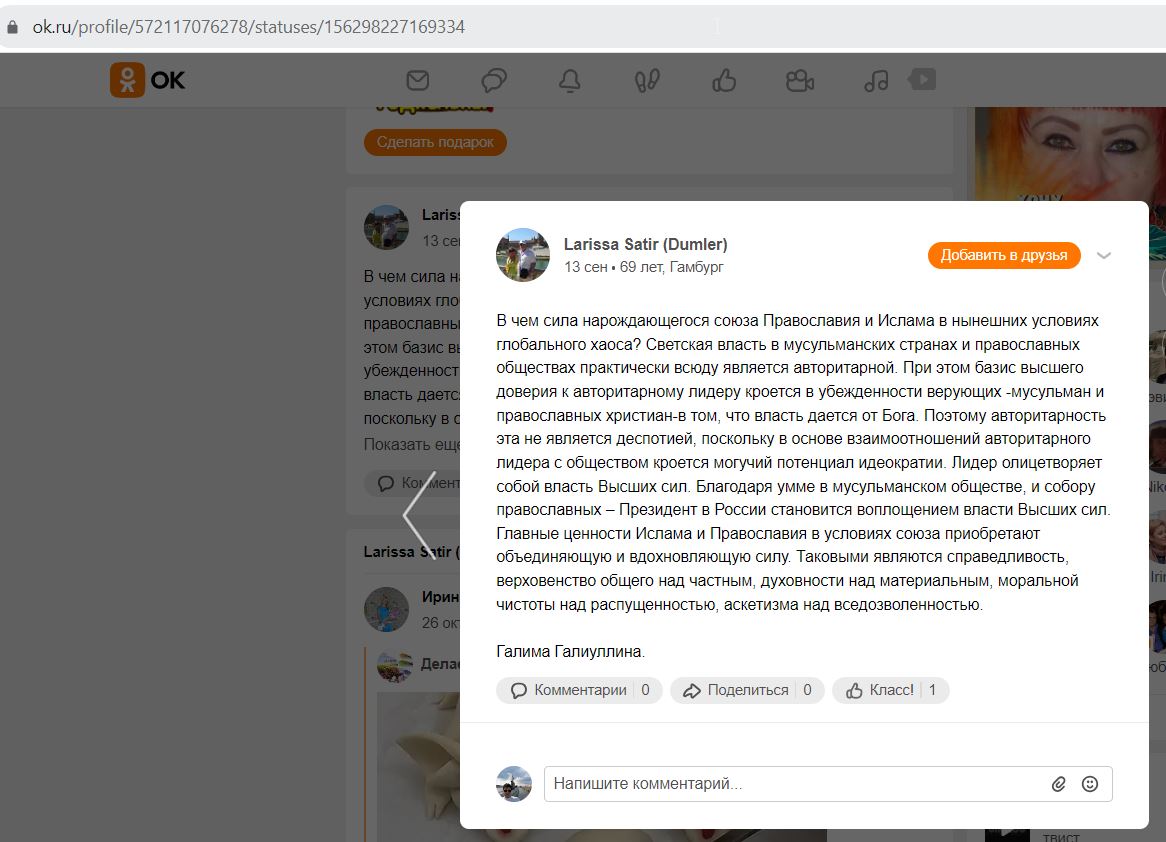Image resolution: width=1166 pixels, height=842 pixels.
Task: Open discussions chat bubble icon
Action: coord(494,80)
